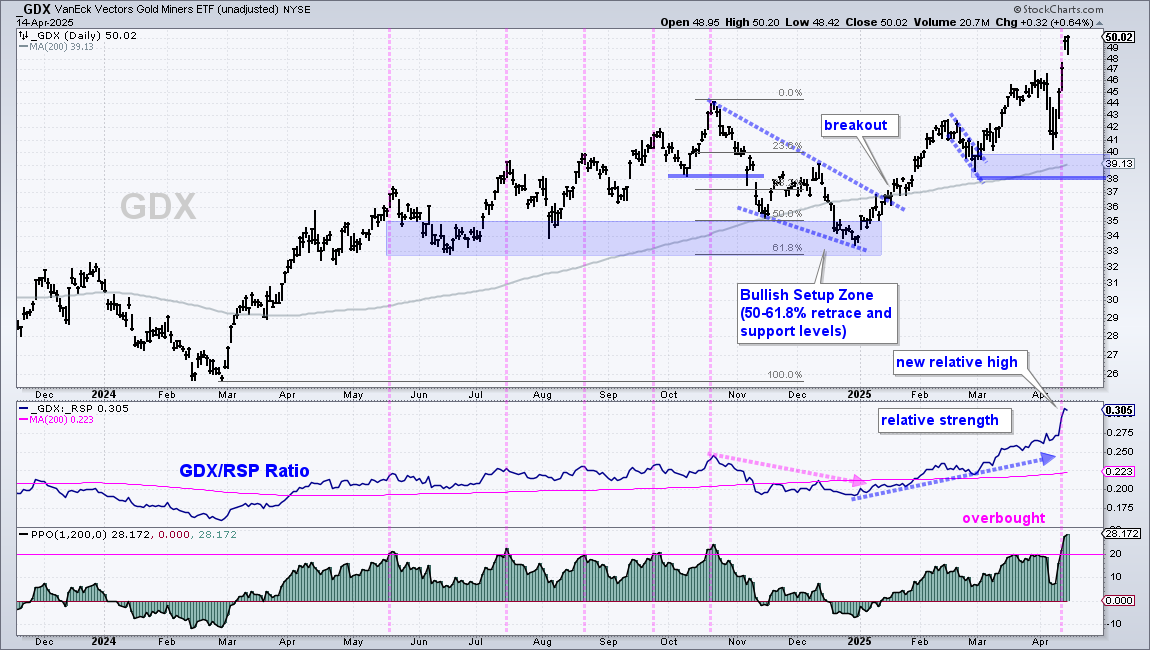Click the 50.02 last price tag

point(1118,37)
